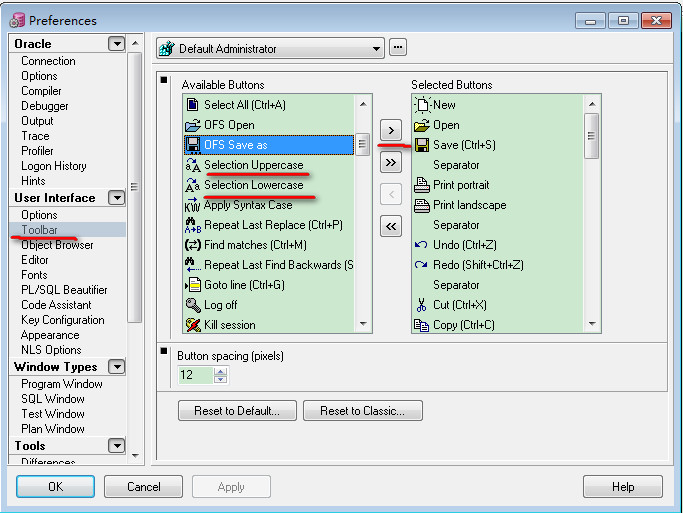683x513 pixels.
Task: Click the Button spacing value field
Action: 196,375
